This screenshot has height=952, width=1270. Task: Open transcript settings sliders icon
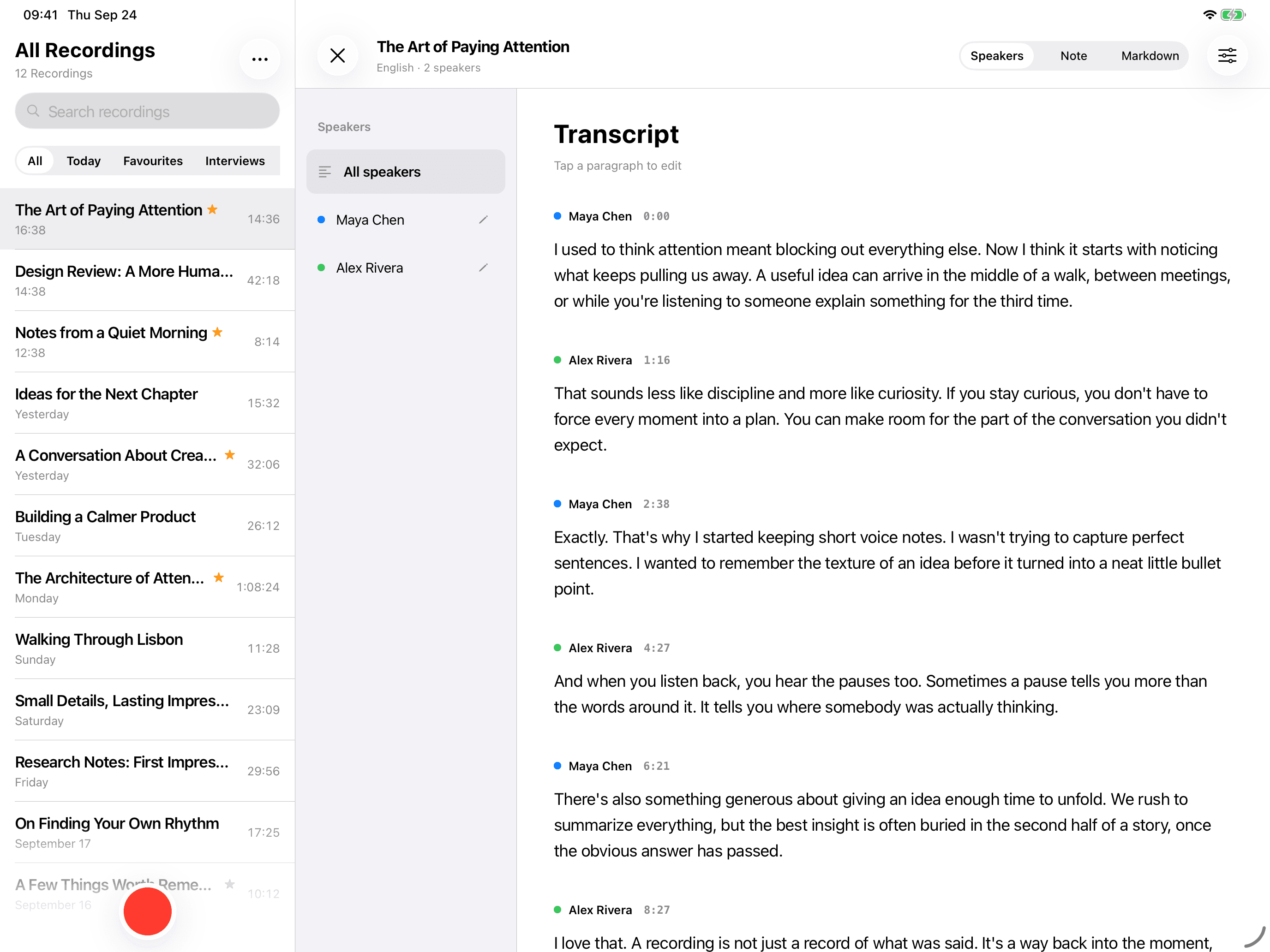pyautogui.click(x=1227, y=56)
